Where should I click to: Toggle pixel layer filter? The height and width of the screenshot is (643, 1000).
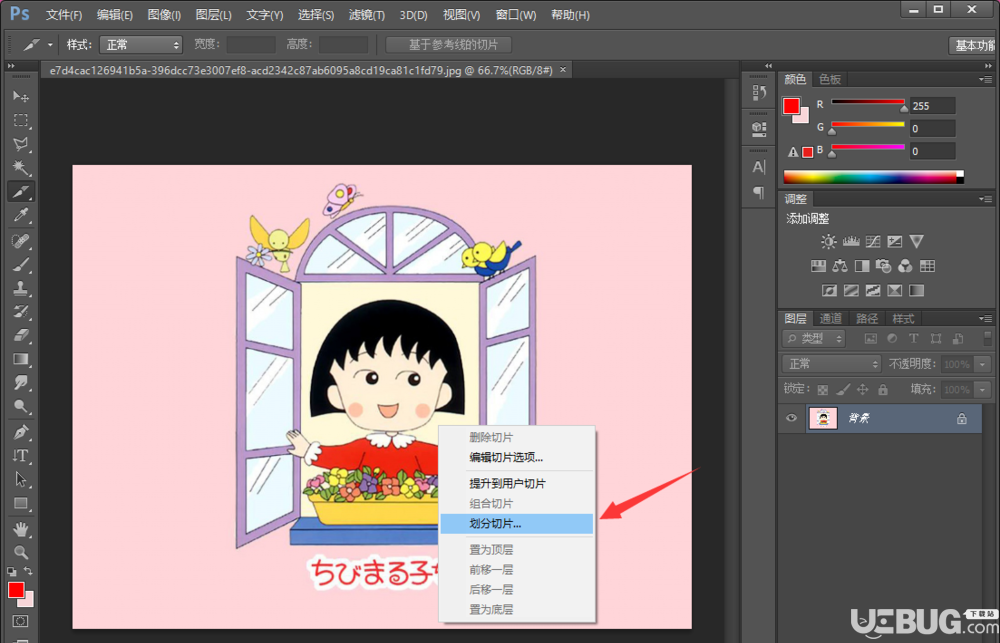871,339
